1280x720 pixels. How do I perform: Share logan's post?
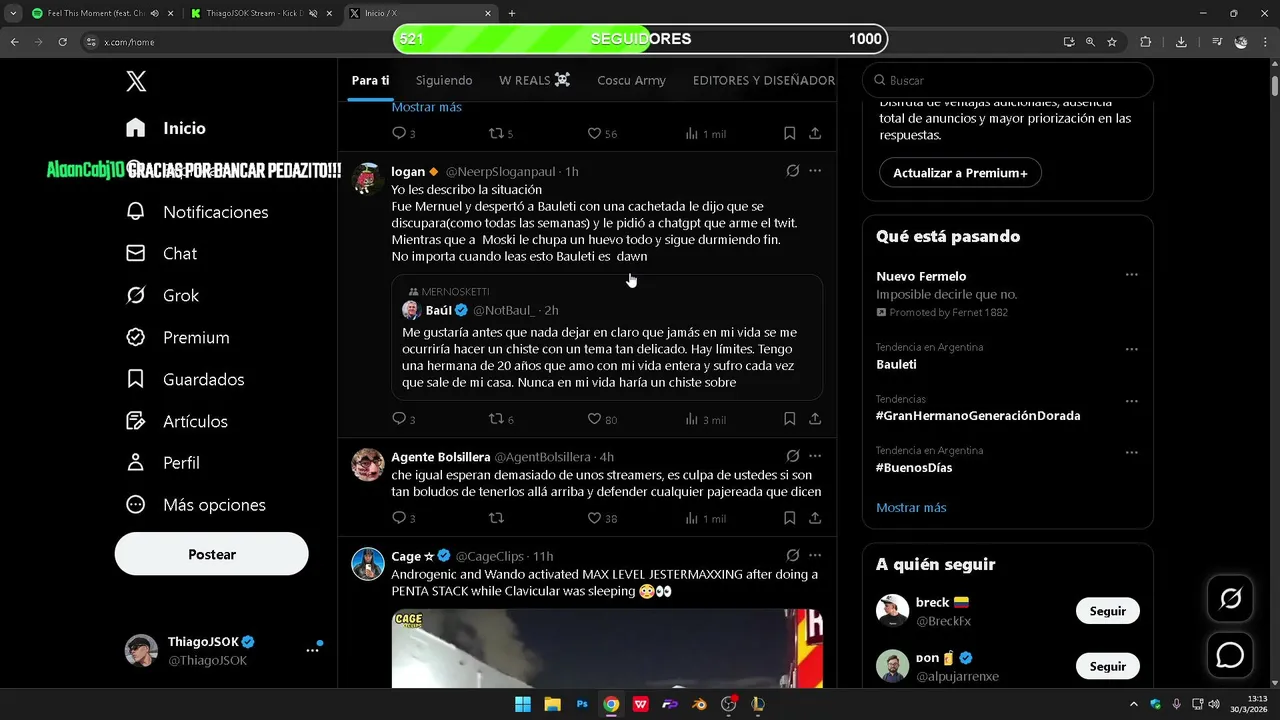tap(815, 419)
